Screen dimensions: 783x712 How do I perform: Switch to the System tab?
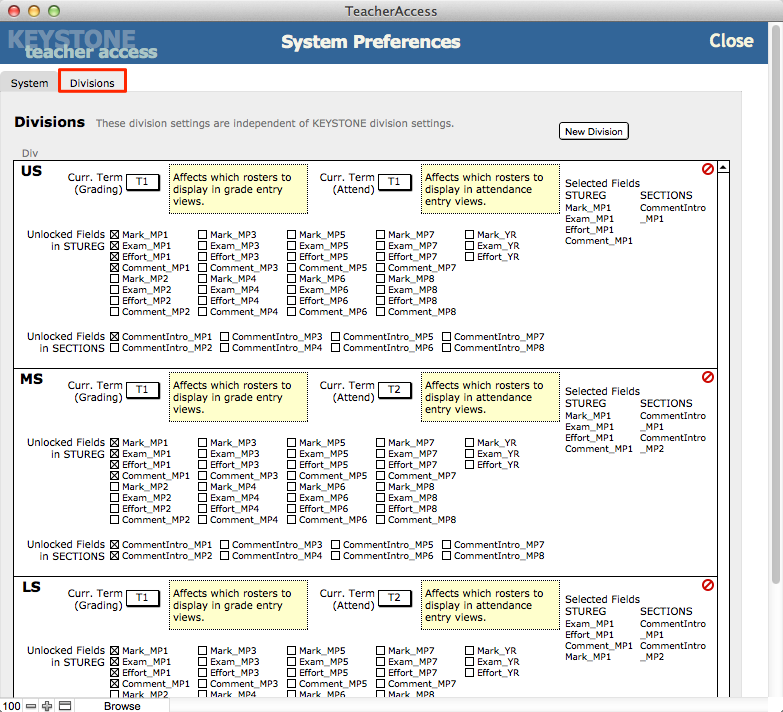(29, 83)
